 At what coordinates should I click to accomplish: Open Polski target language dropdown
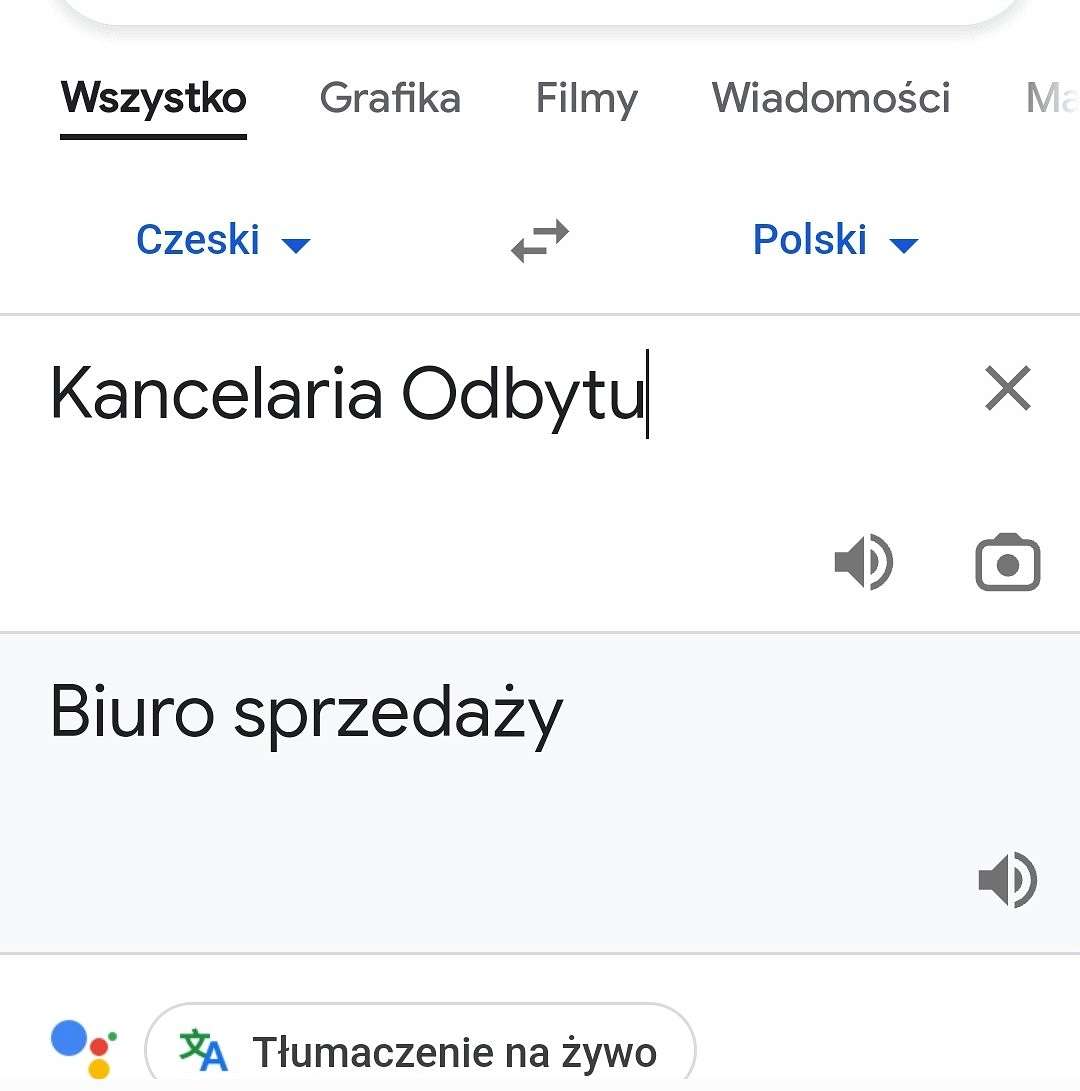tap(836, 240)
